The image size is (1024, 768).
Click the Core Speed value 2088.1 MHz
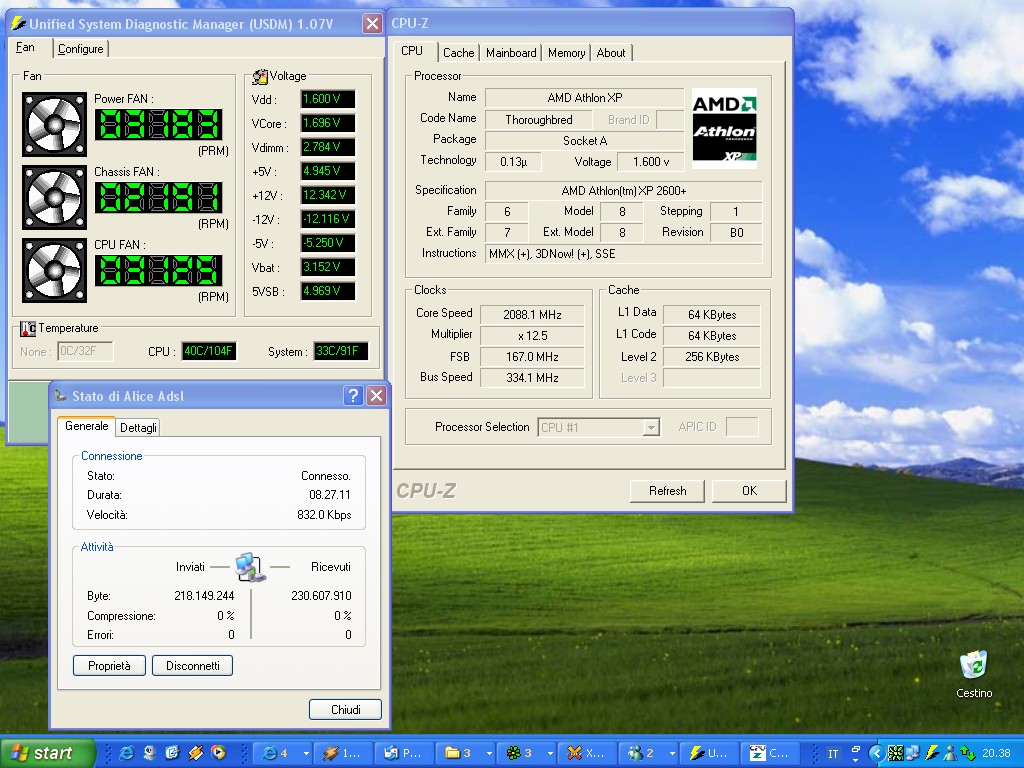click(x=532, y=315)
